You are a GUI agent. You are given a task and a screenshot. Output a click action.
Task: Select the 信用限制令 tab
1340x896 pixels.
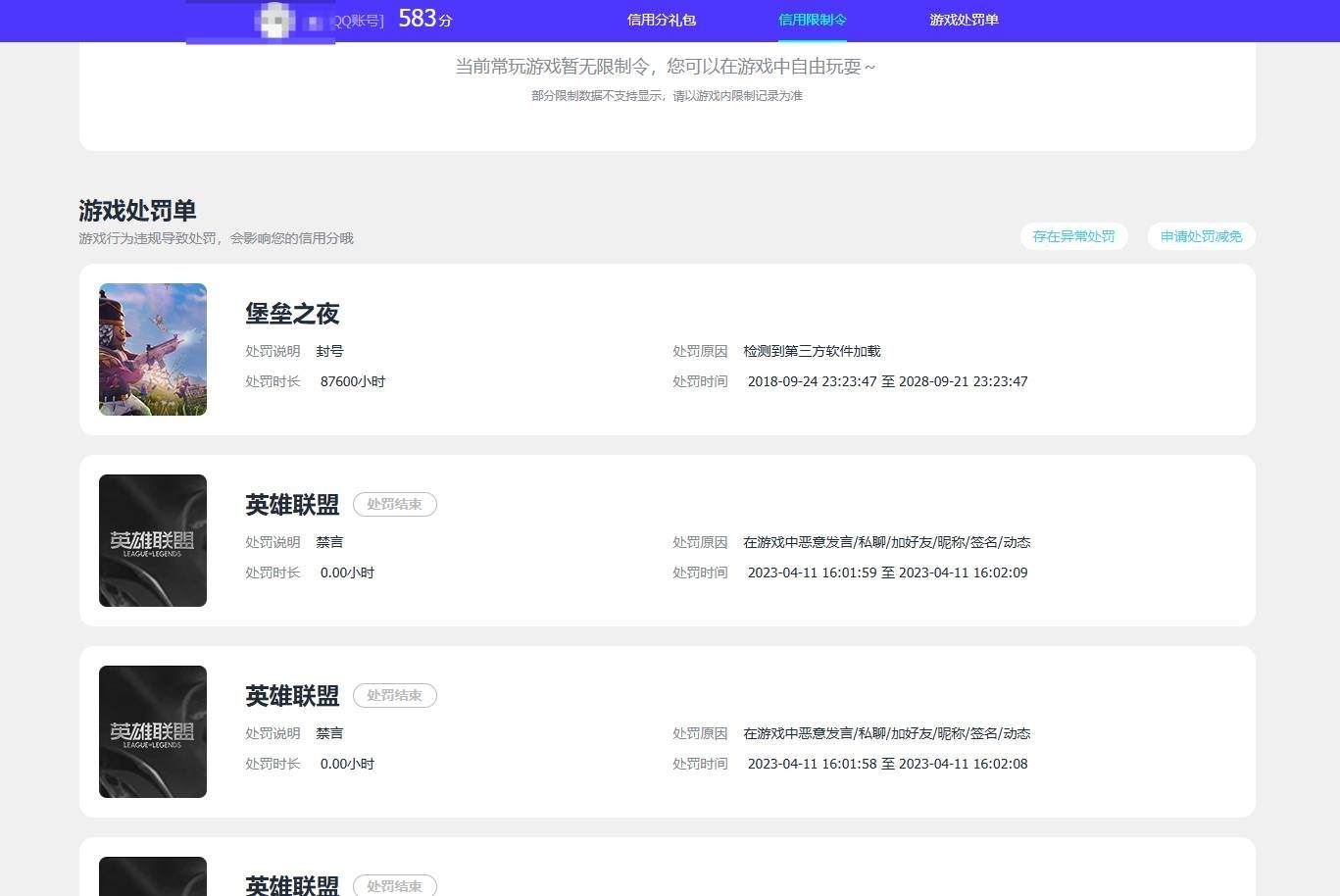coord(812,20)
